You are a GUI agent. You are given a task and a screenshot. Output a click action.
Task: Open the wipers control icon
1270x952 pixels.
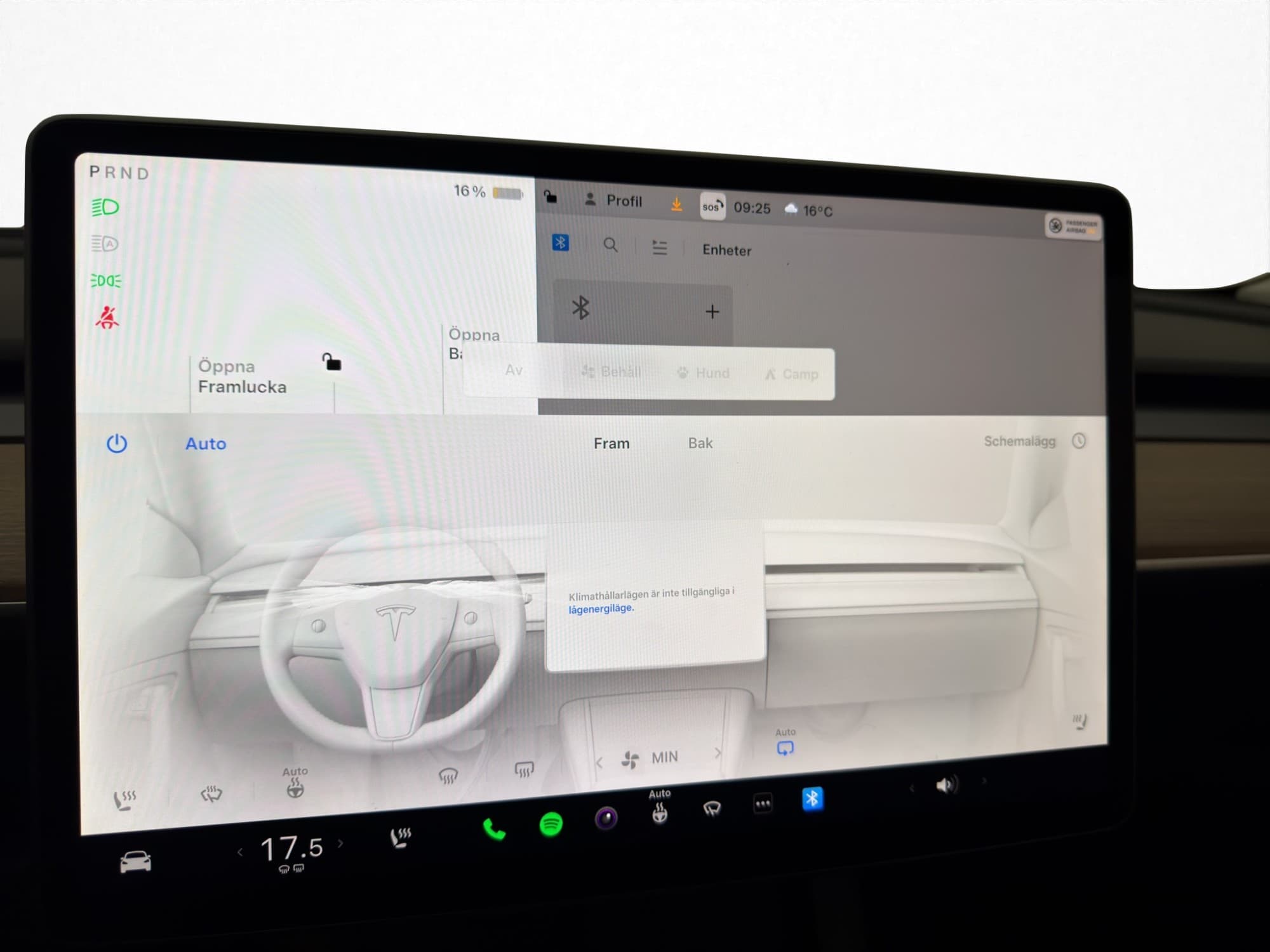(x=712, y=808)
